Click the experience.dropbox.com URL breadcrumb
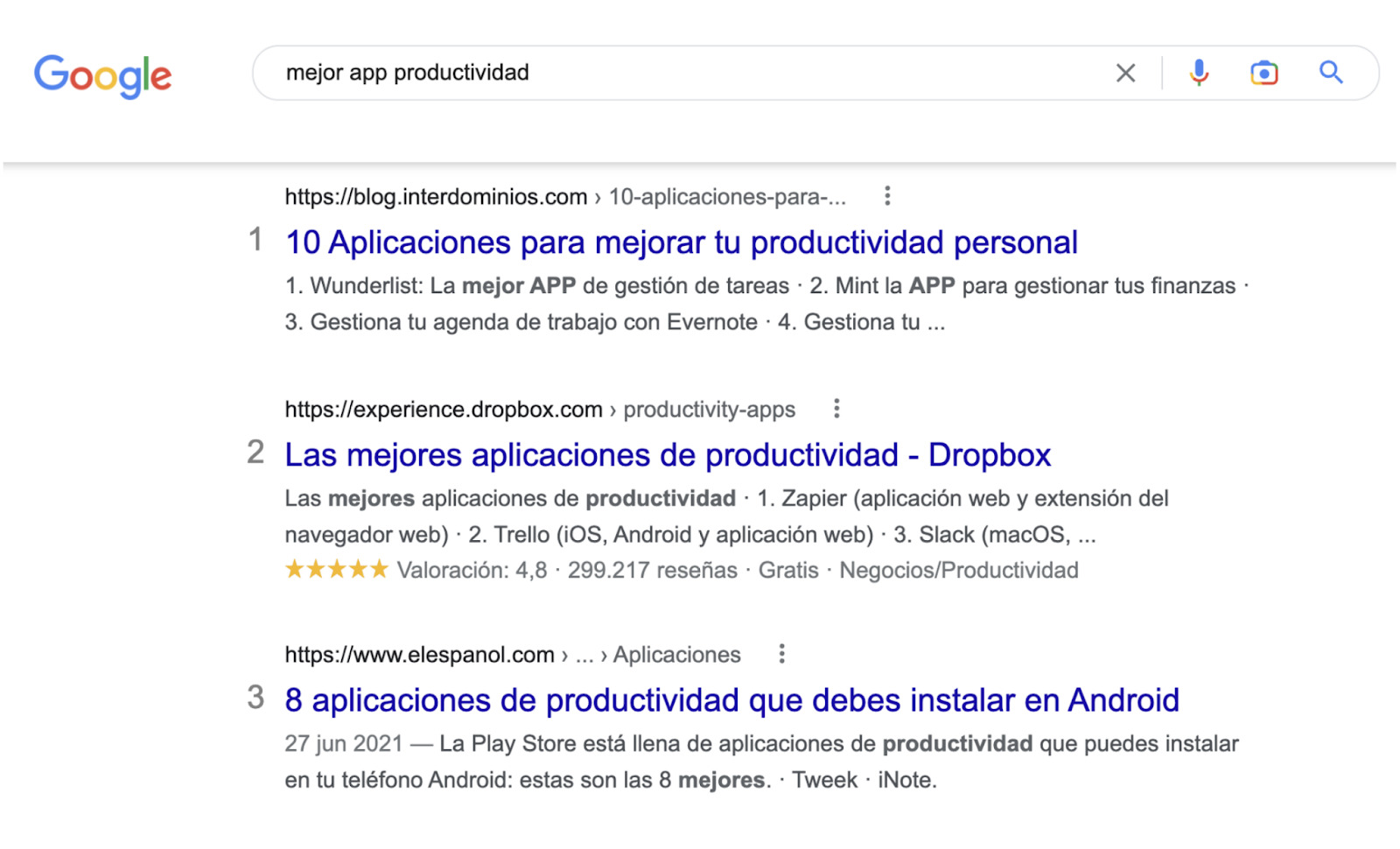 click(444, 410)
